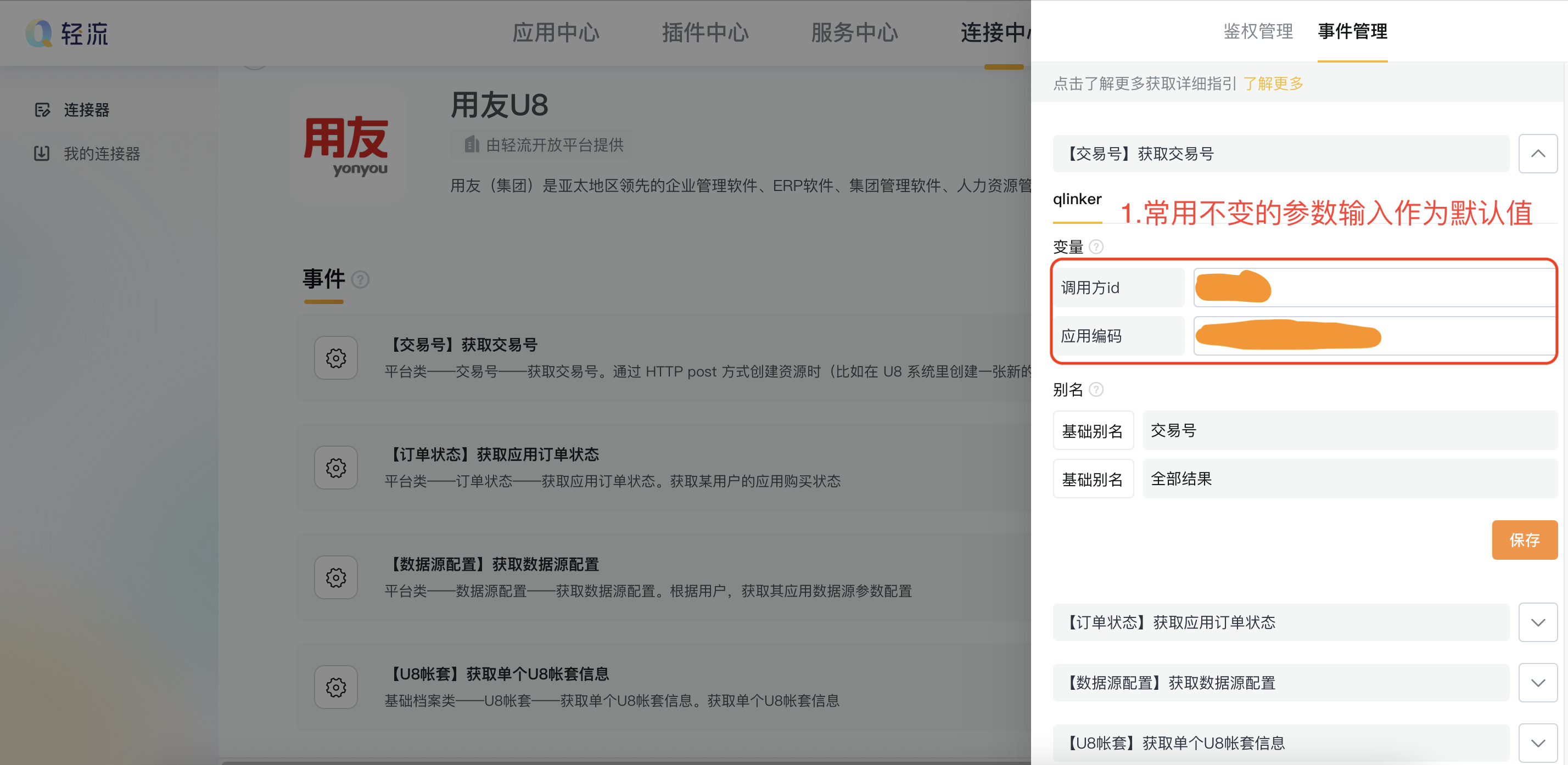Click gear icon for 获取应用订单状态 event
1568x765 pixels.
(x=336, y=468)
